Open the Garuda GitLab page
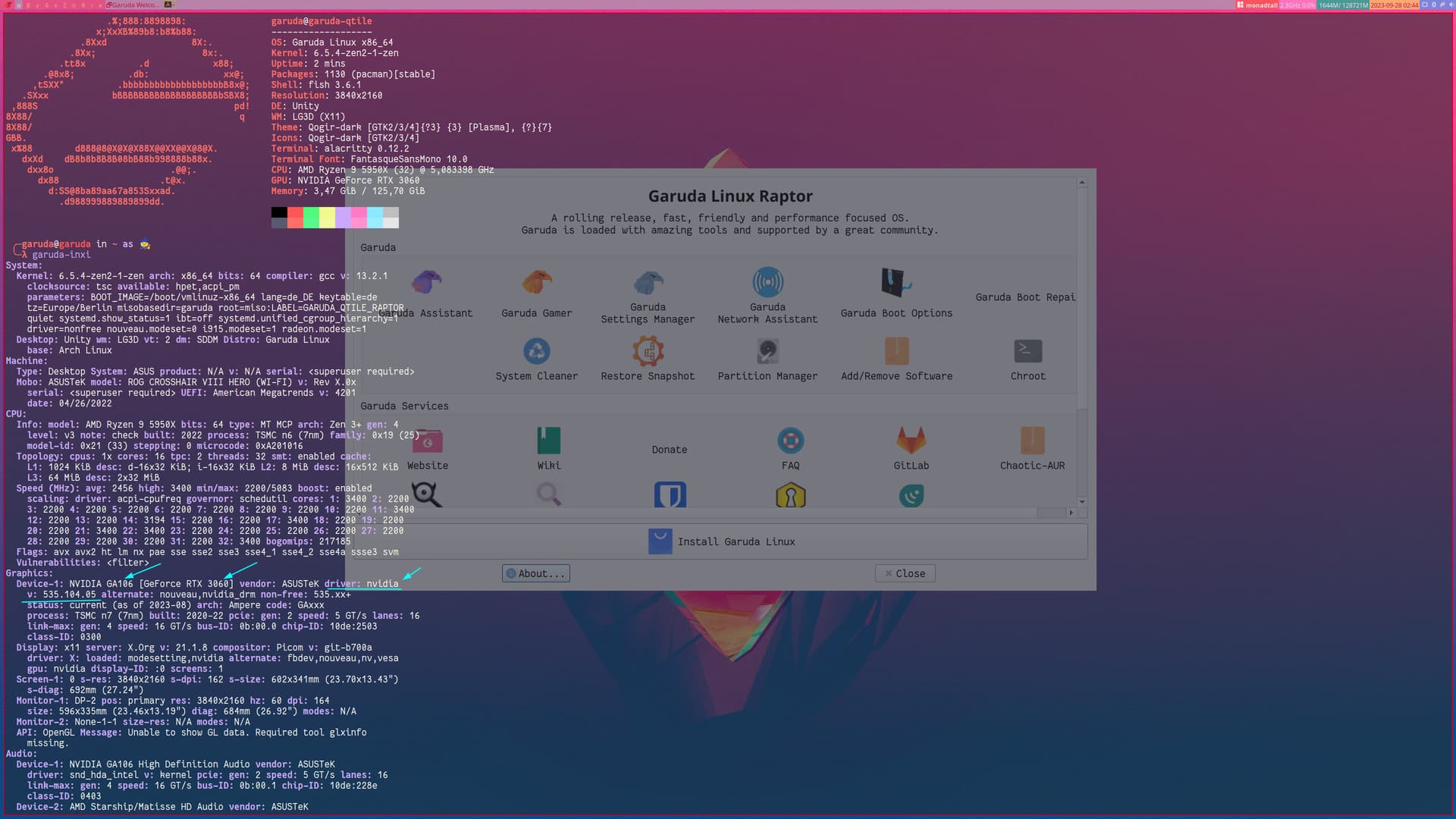This screenshot has height=819, width=1456. pyautogui.click(x=911, y=449)
